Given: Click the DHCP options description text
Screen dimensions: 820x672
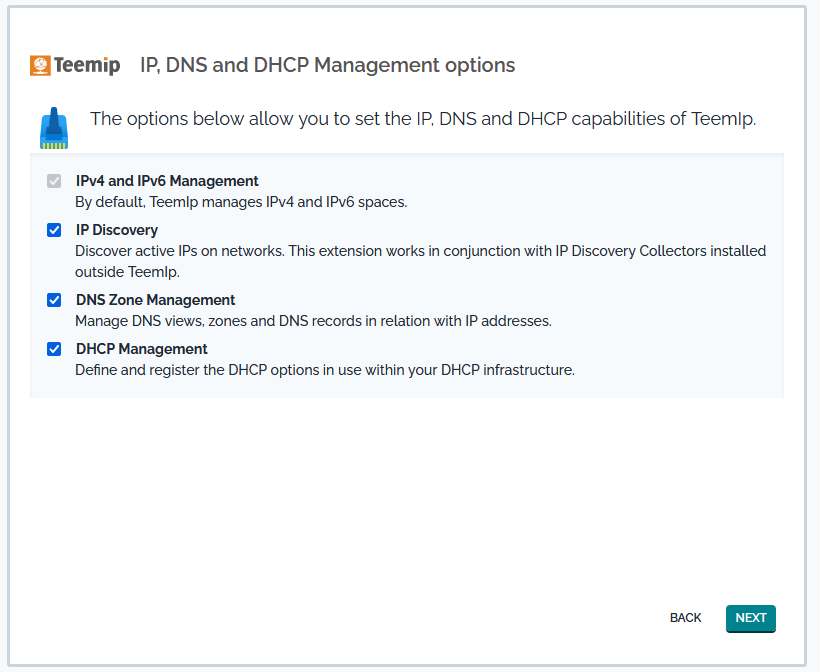Looking at the screenshot, I should click(x=325, y=370).
